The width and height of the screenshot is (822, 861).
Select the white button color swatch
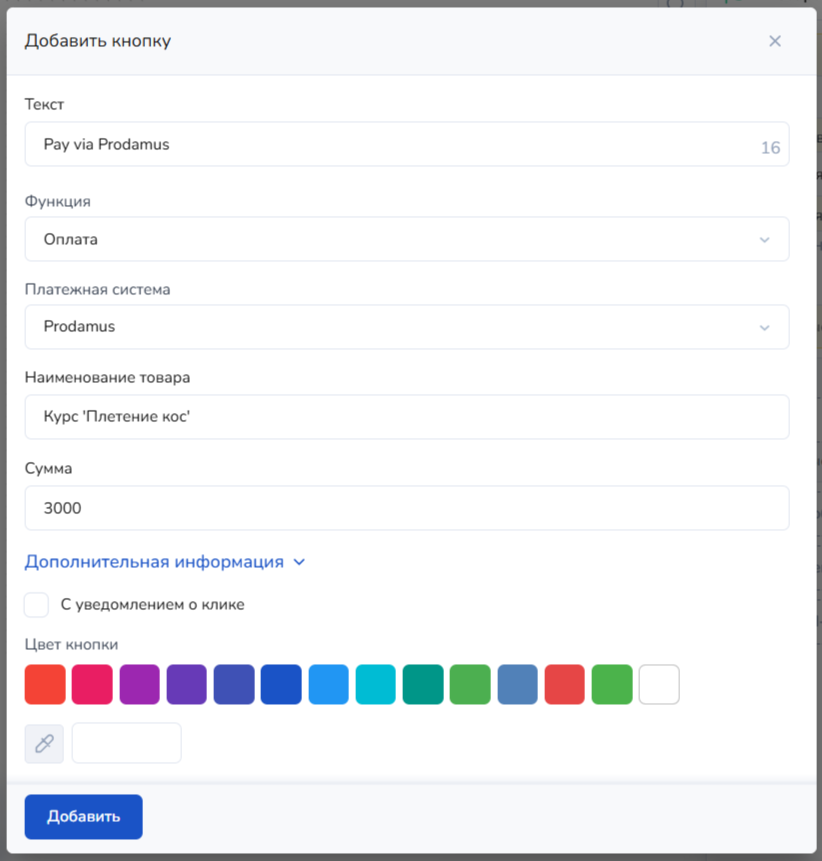click(659, 685)
